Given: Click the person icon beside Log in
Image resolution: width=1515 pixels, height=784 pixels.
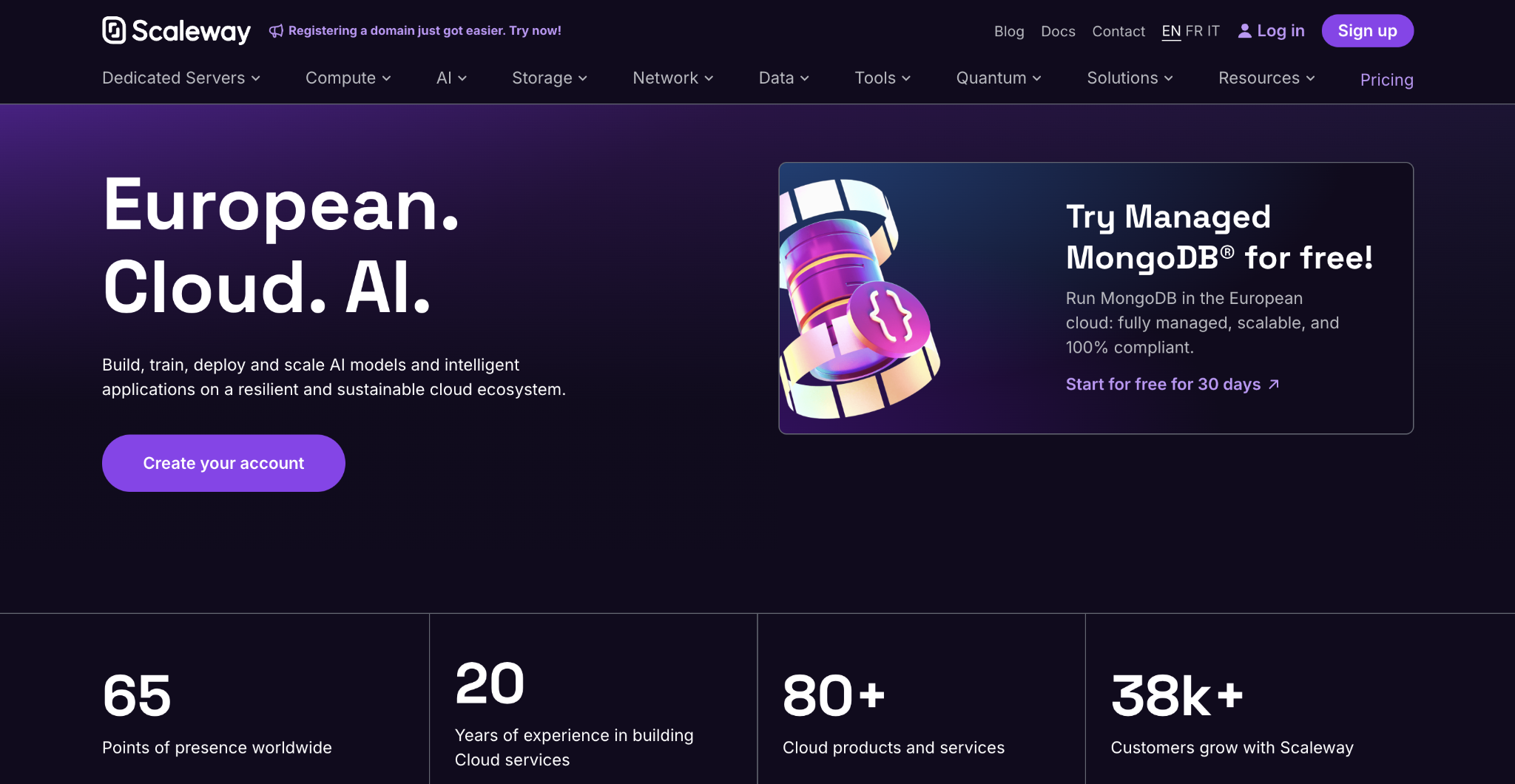Looking at the screenshot, I should (x=1245, y=30).
